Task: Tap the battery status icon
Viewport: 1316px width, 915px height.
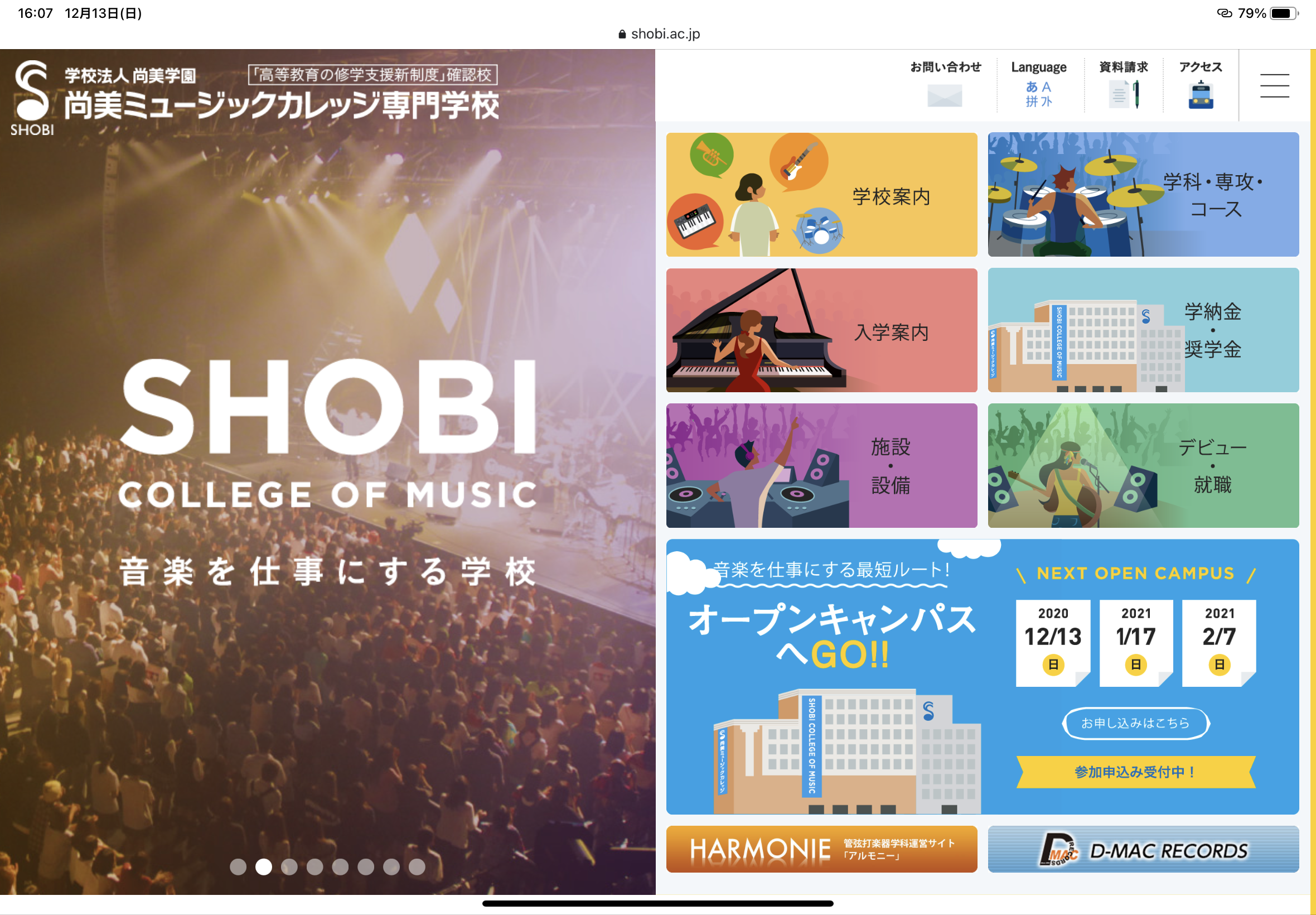Action: [x=1284, y=13]
